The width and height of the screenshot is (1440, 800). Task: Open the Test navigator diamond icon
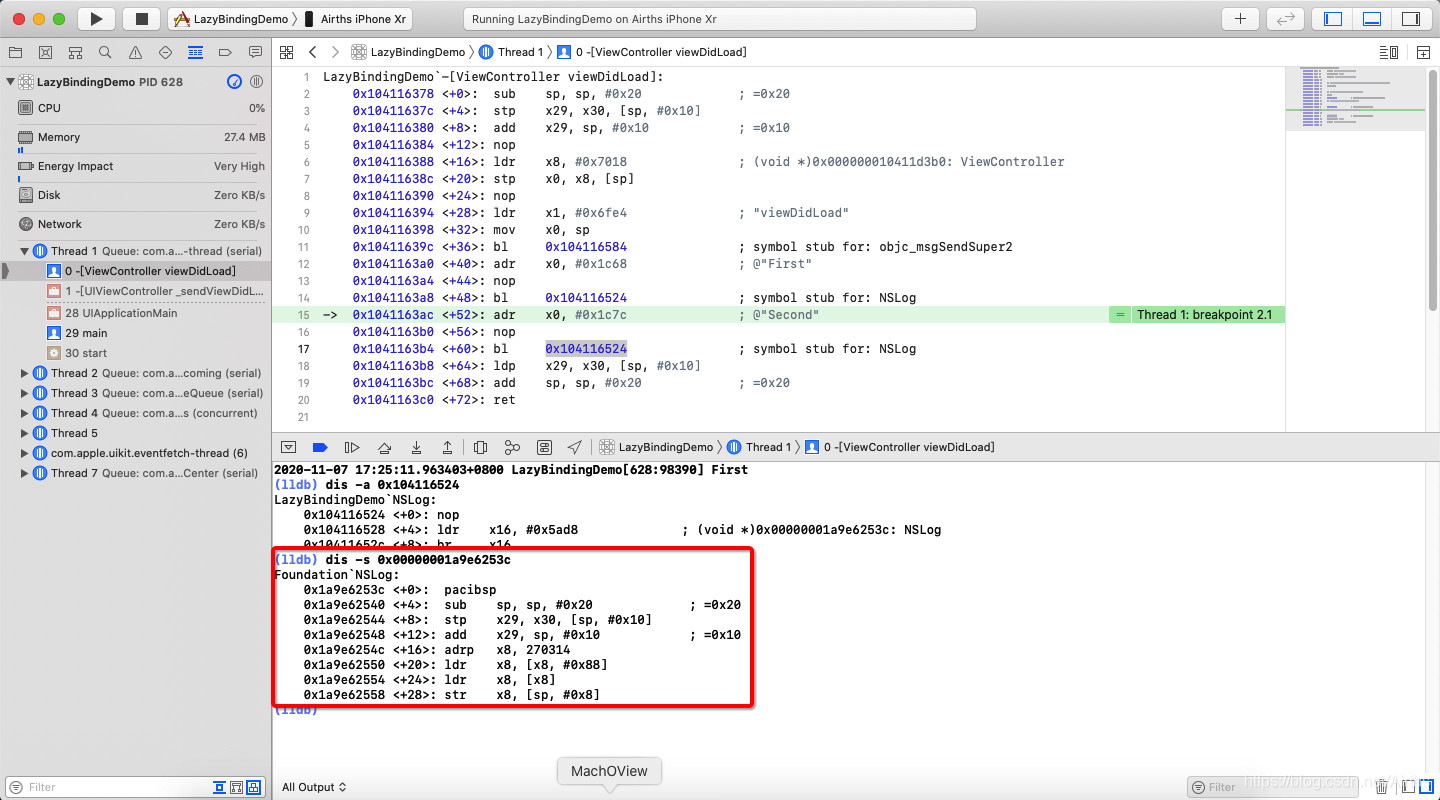165,52
